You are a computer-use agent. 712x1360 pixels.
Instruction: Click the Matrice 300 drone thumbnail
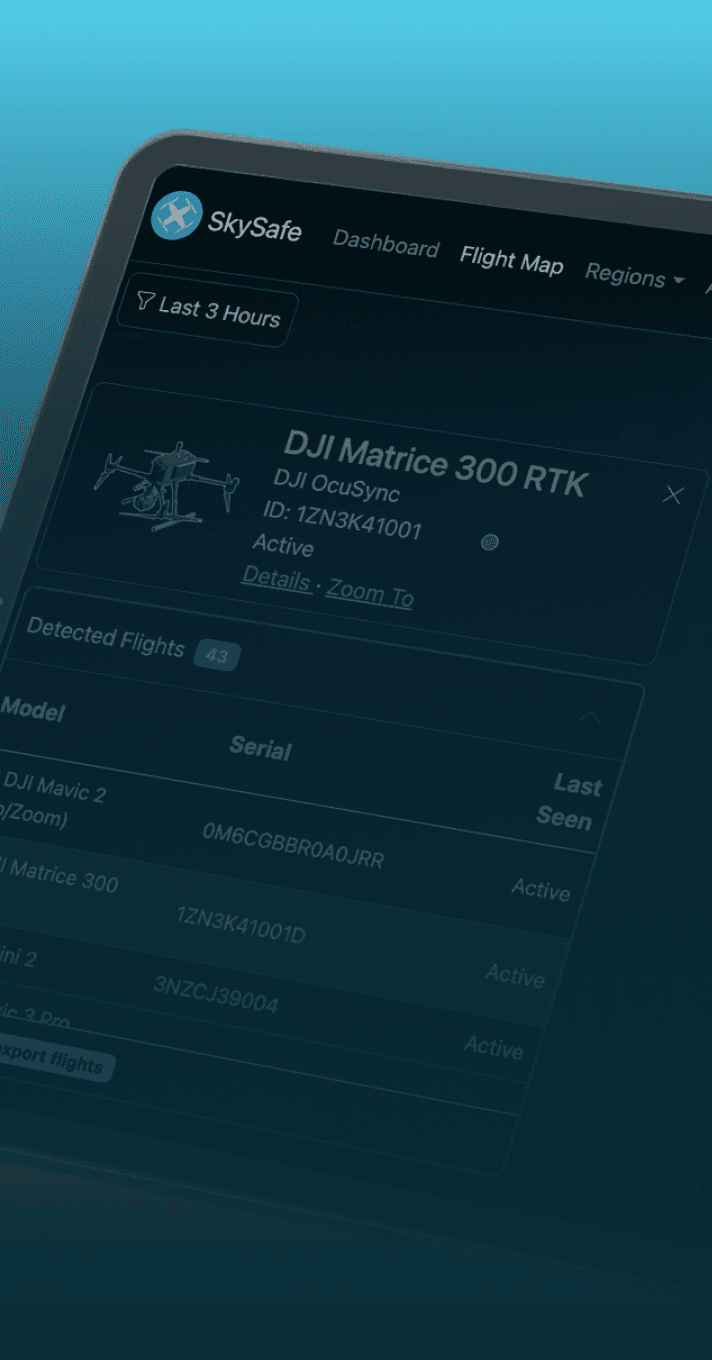[x=167, y=487]
